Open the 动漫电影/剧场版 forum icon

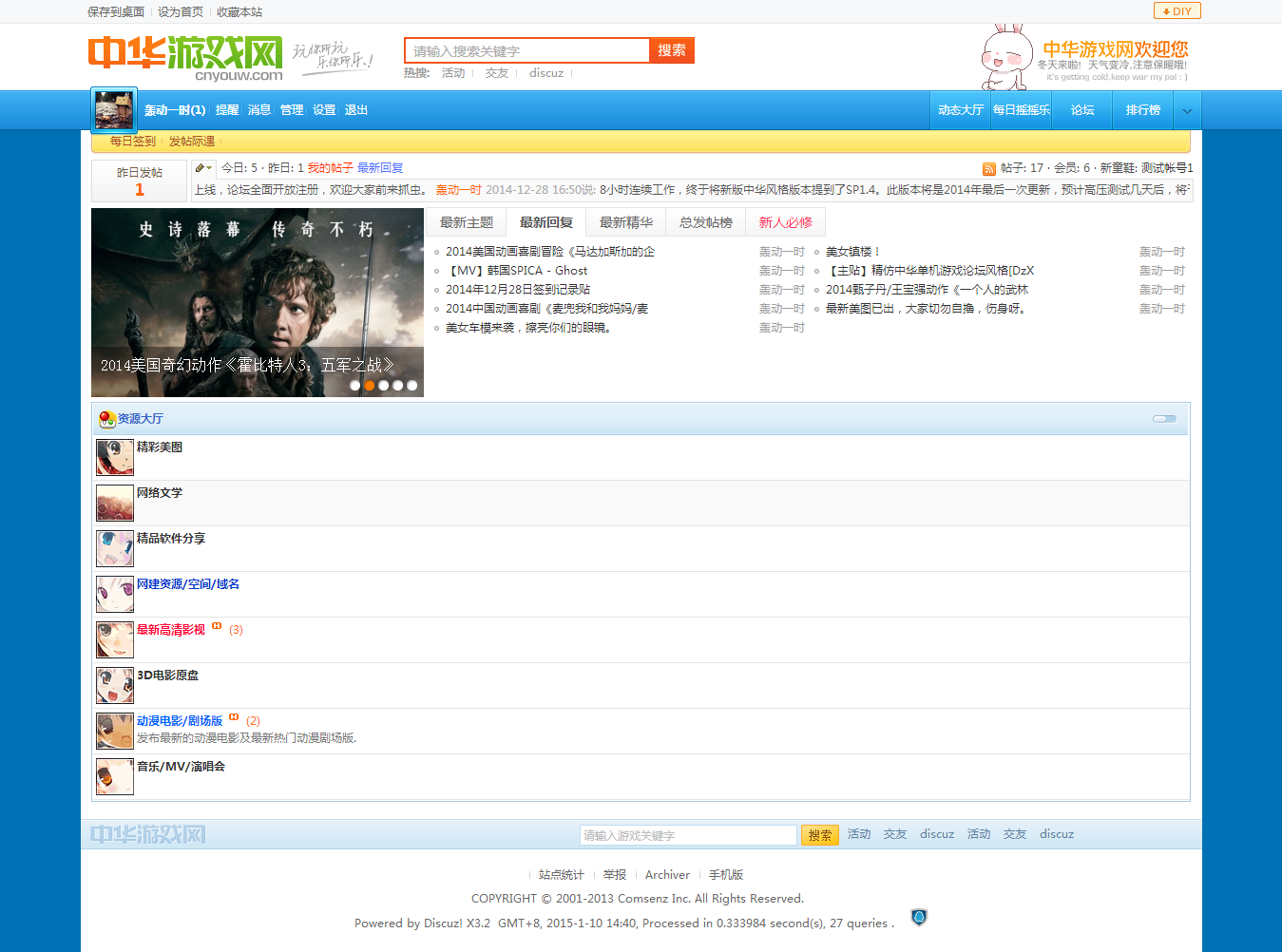(115, 732)
